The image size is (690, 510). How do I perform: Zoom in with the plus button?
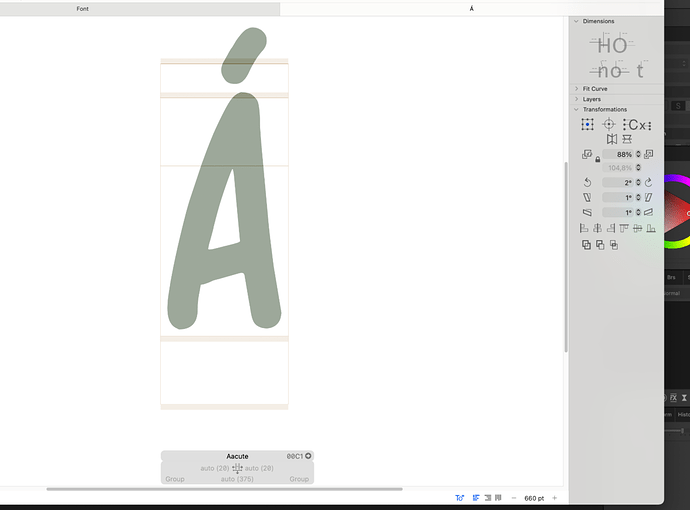[554, 498]
